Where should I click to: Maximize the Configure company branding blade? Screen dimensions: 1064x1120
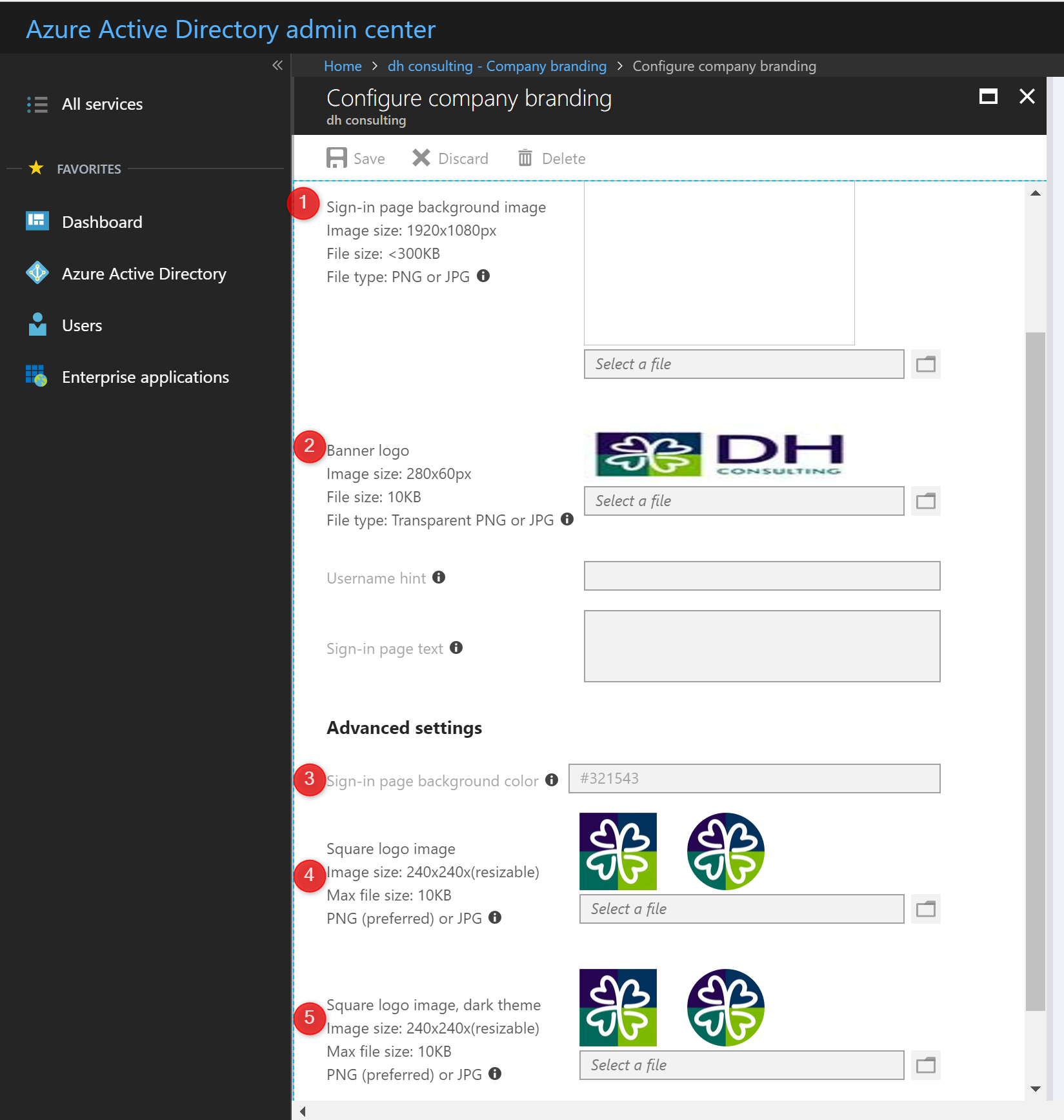[988, 96]
